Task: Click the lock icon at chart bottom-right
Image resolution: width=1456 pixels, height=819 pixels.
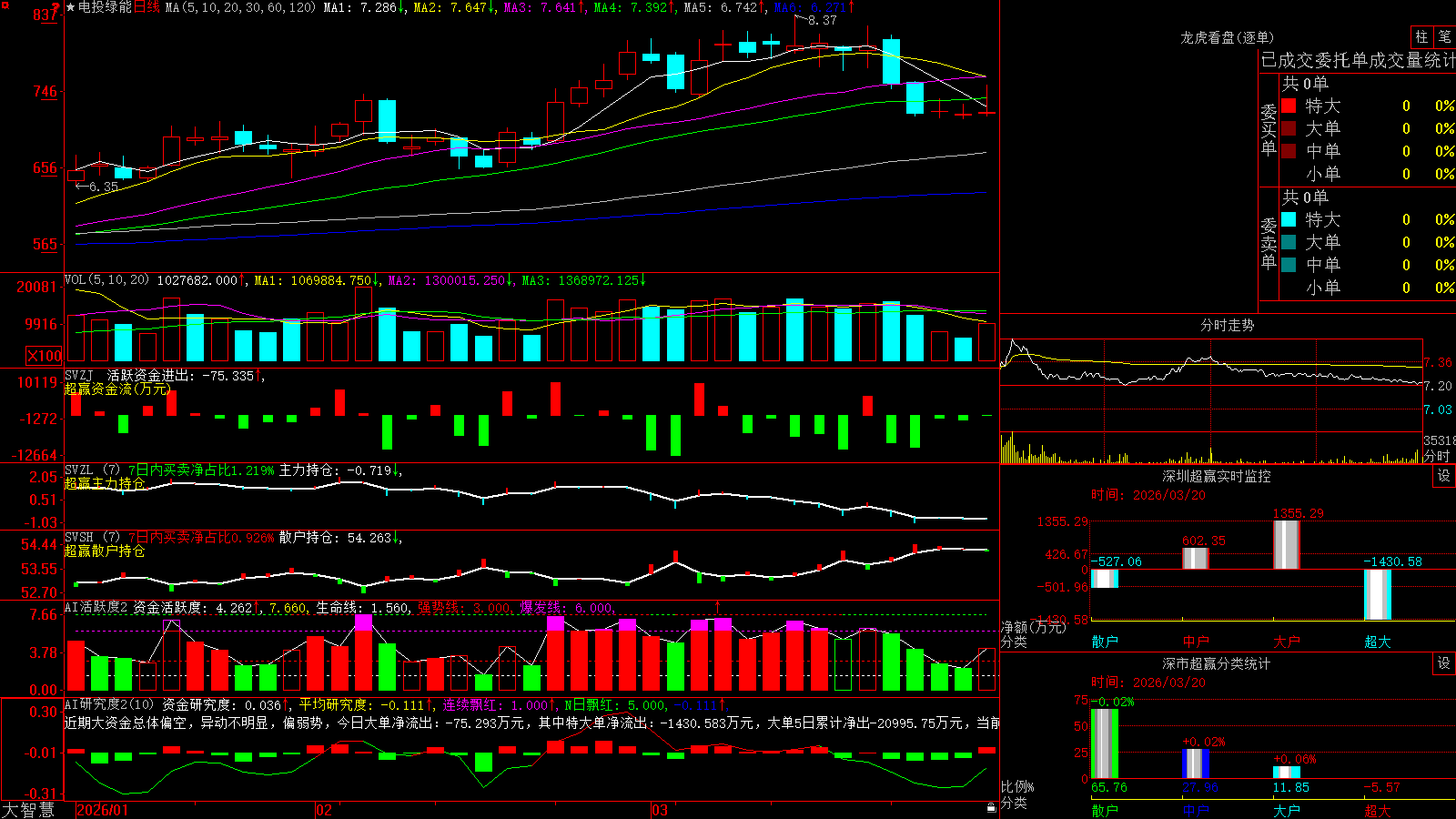Action: (x=992, y=808)
